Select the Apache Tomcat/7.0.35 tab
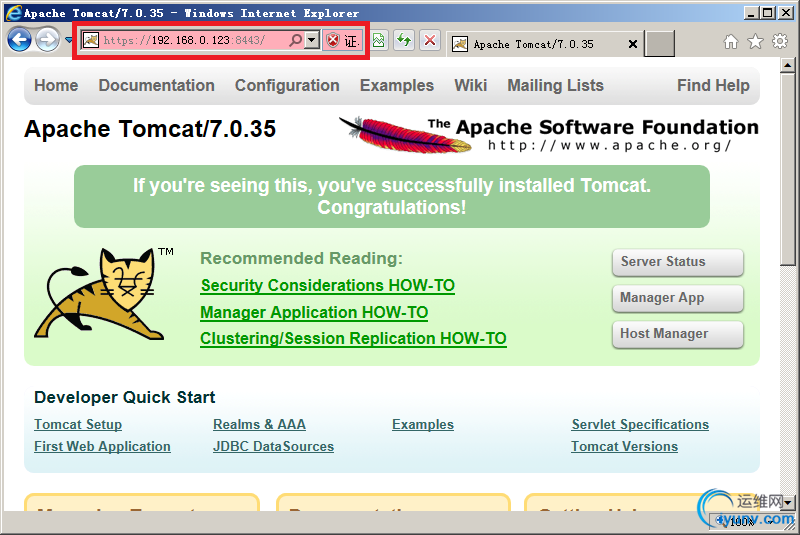Viewport: 800px width, 535px height. (x=544, y=44)
